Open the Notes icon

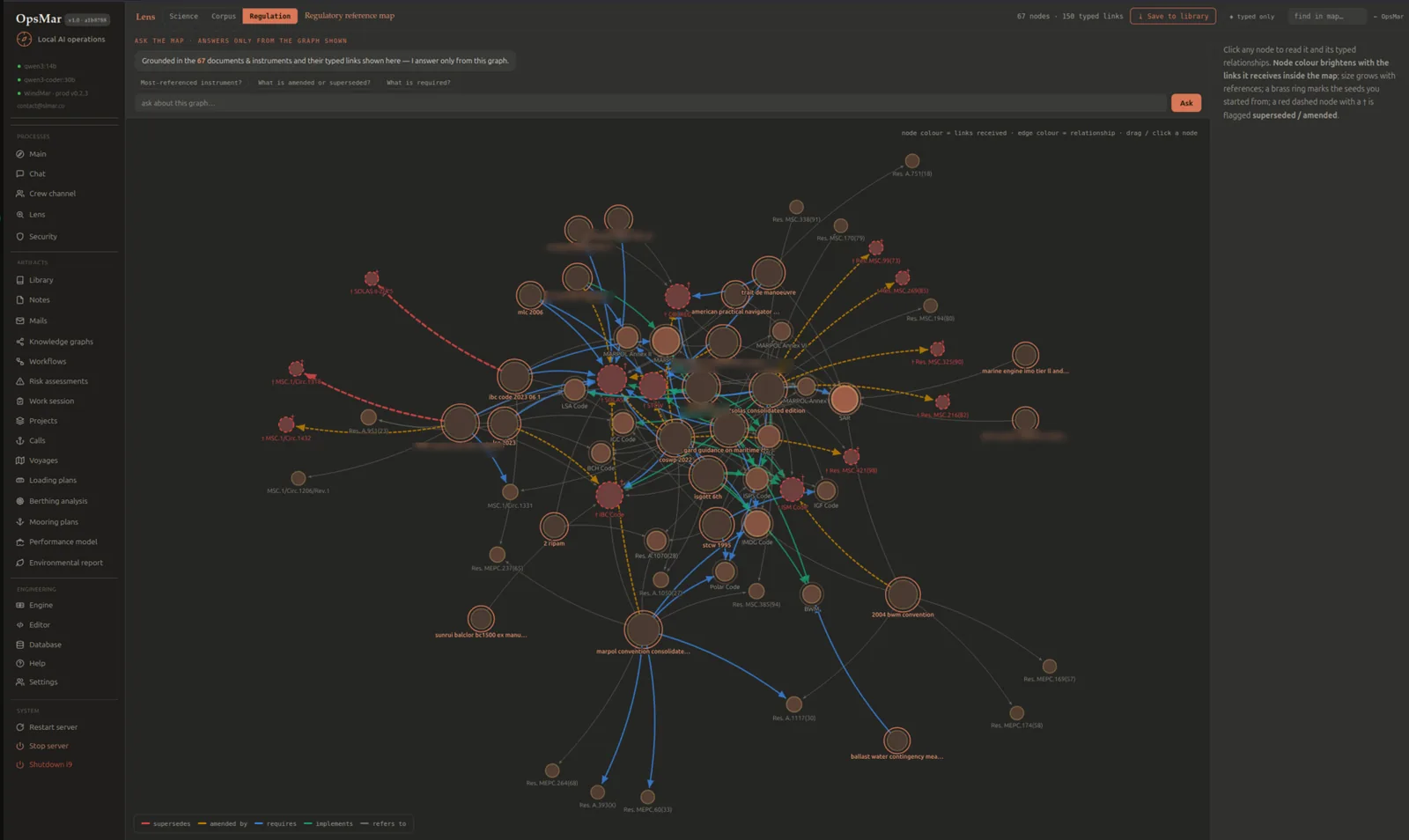click(20, 300)
